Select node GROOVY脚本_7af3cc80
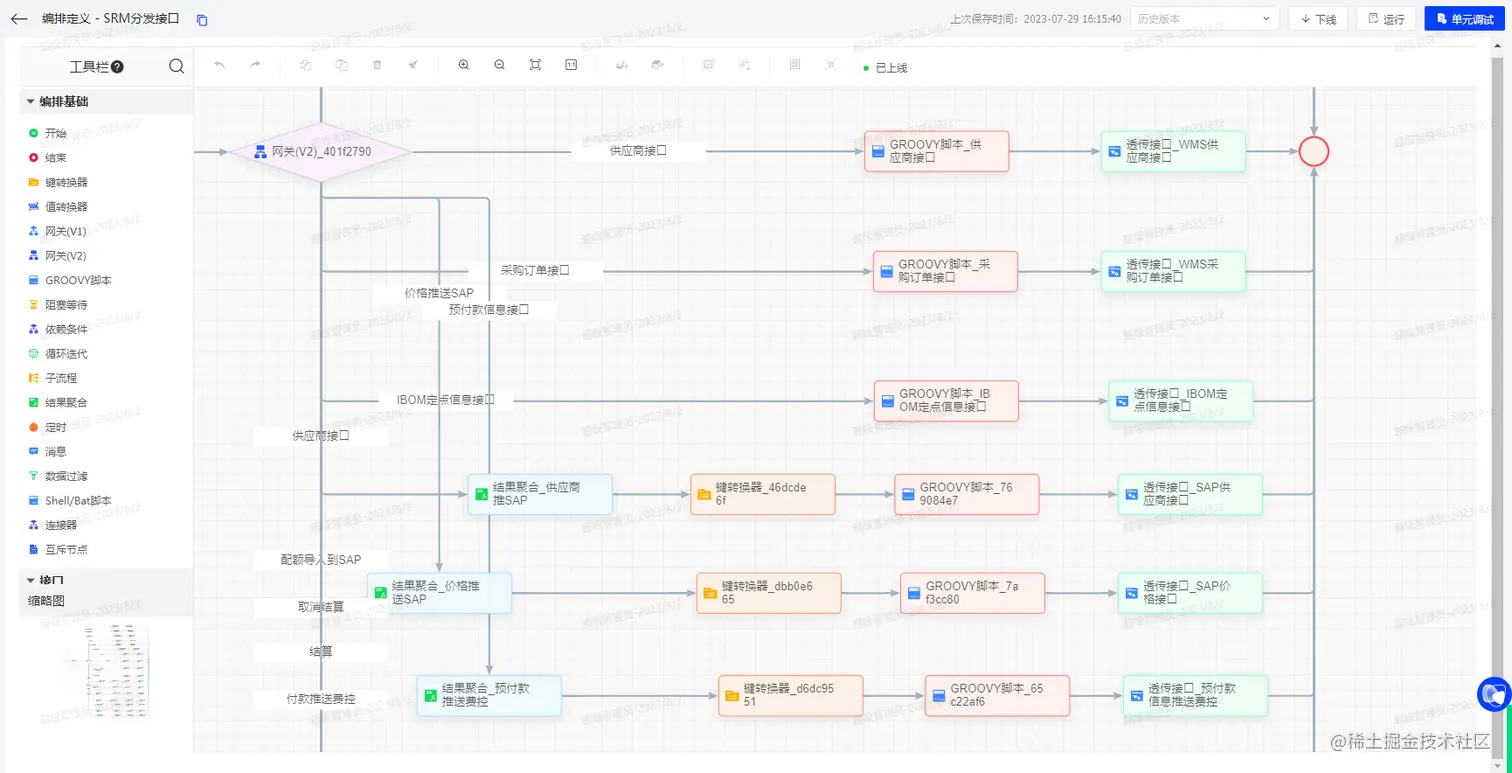Viewport: 1512px width, 773px height. (x=973, y=593)
